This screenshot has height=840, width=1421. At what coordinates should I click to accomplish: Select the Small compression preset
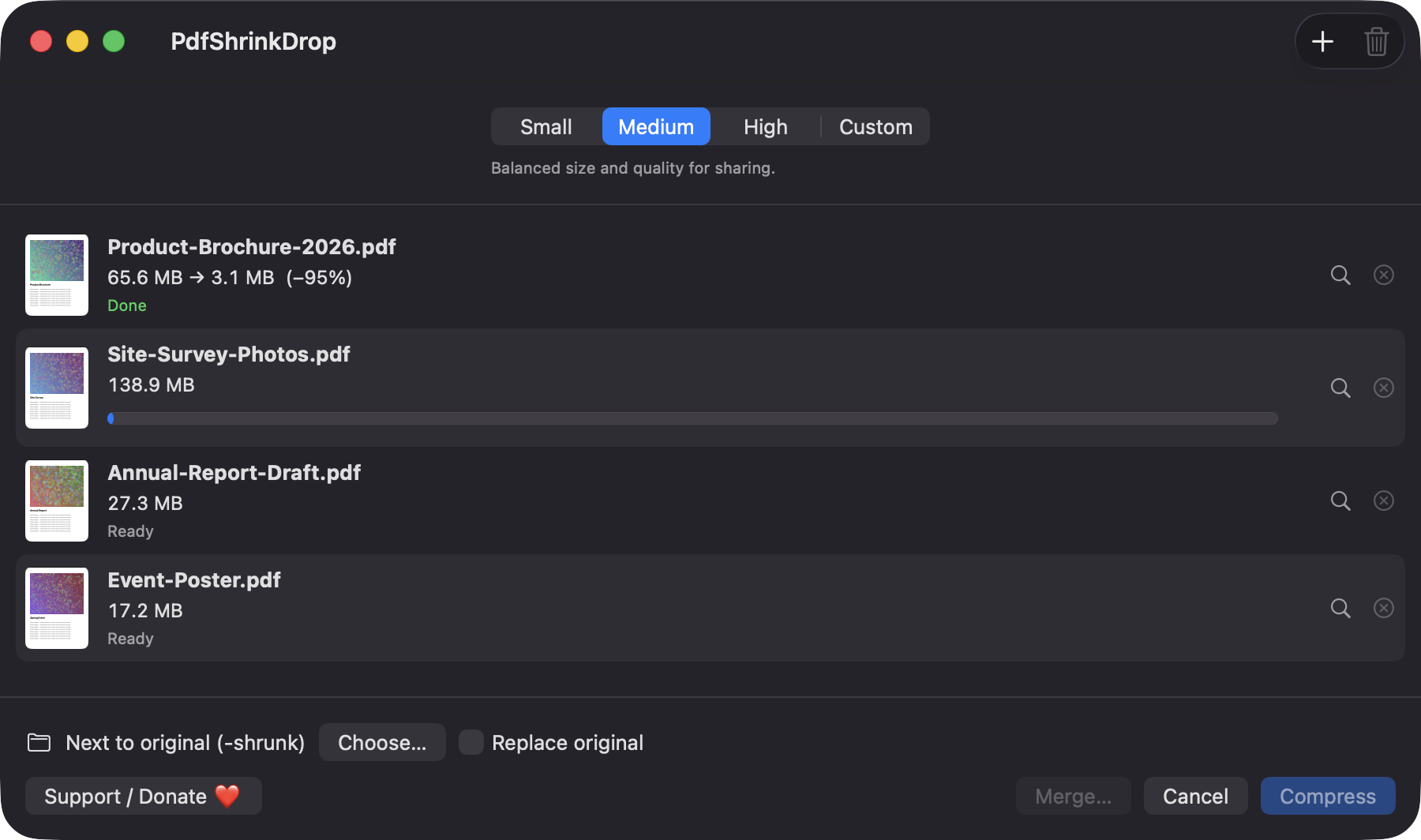[x=546, y=126]
